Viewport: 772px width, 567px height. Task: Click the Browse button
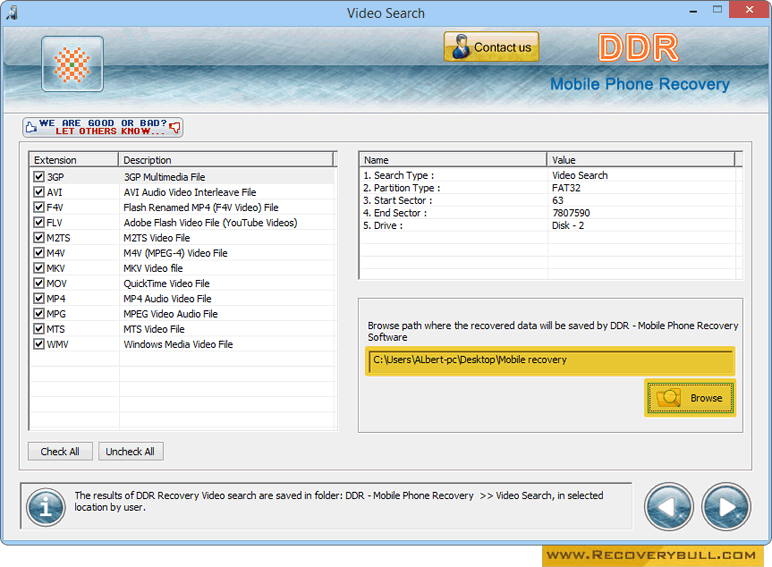(690, 398)
